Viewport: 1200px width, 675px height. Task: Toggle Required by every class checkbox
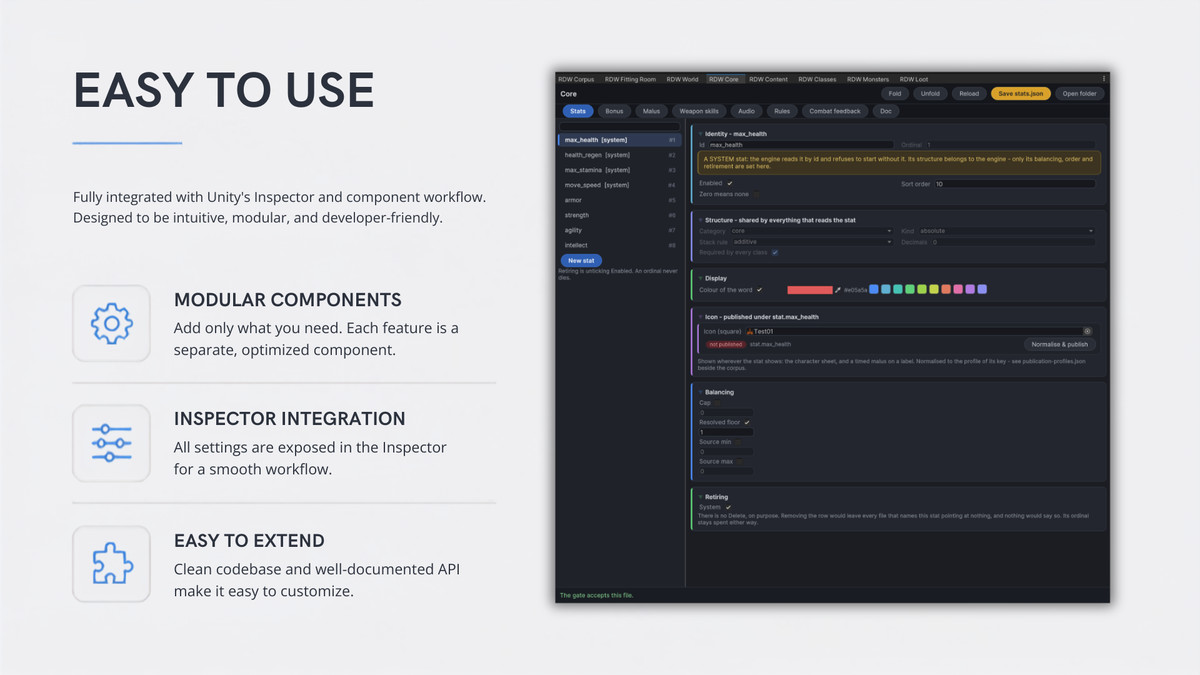tap(774, 253)
